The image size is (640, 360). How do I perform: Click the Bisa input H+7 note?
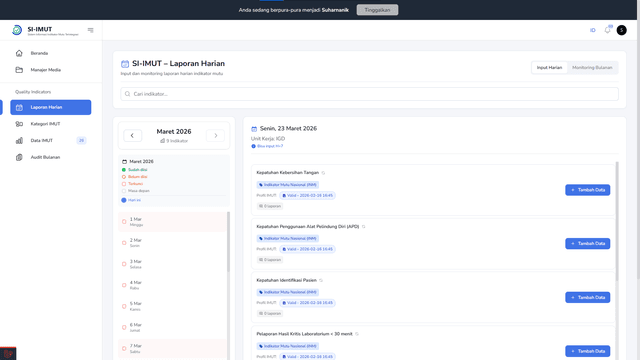(x=267, y=146)
